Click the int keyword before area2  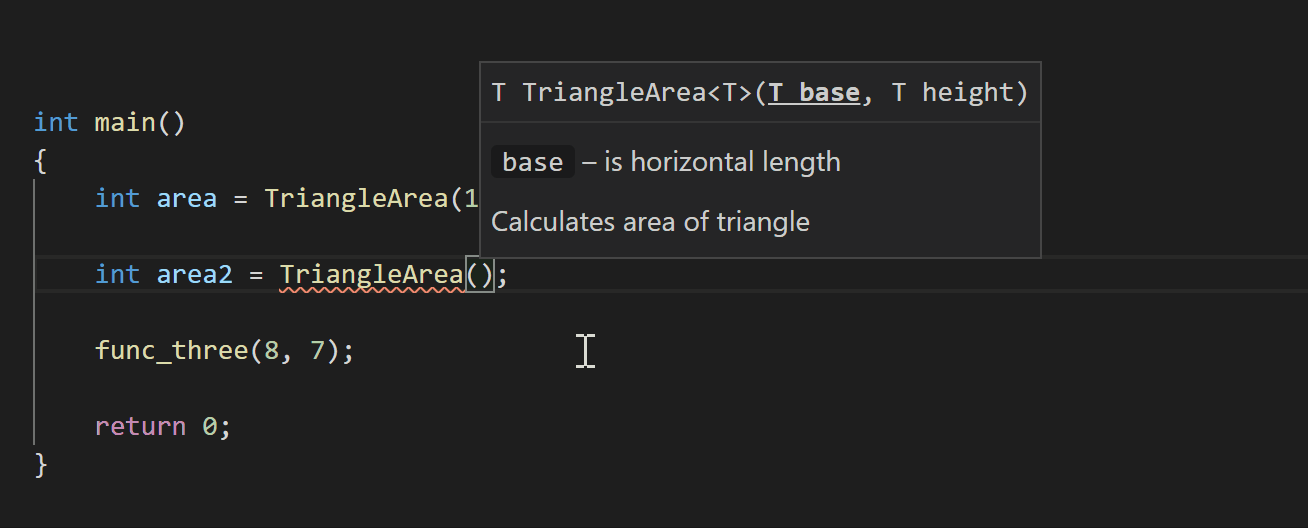click(117, 275)
